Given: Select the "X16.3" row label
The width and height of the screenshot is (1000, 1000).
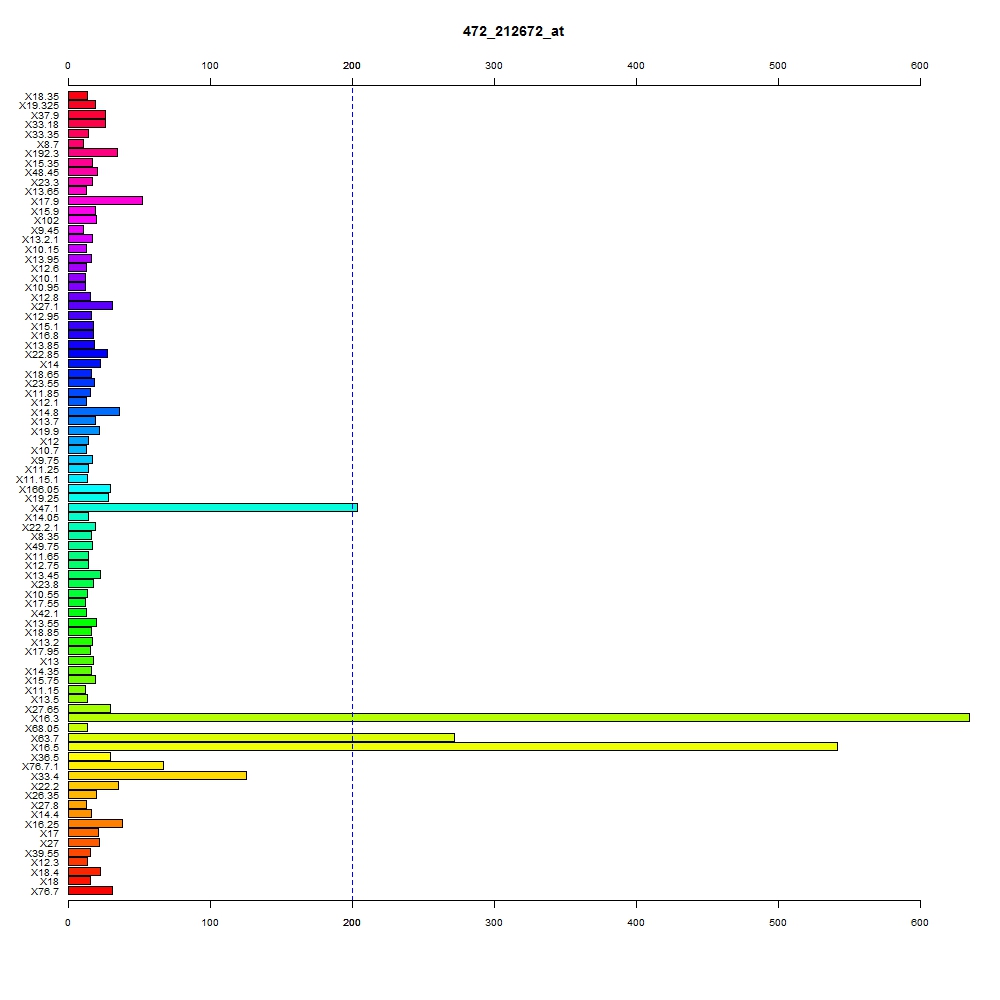Looking at the screenshot, I should [x=45, y=718].
